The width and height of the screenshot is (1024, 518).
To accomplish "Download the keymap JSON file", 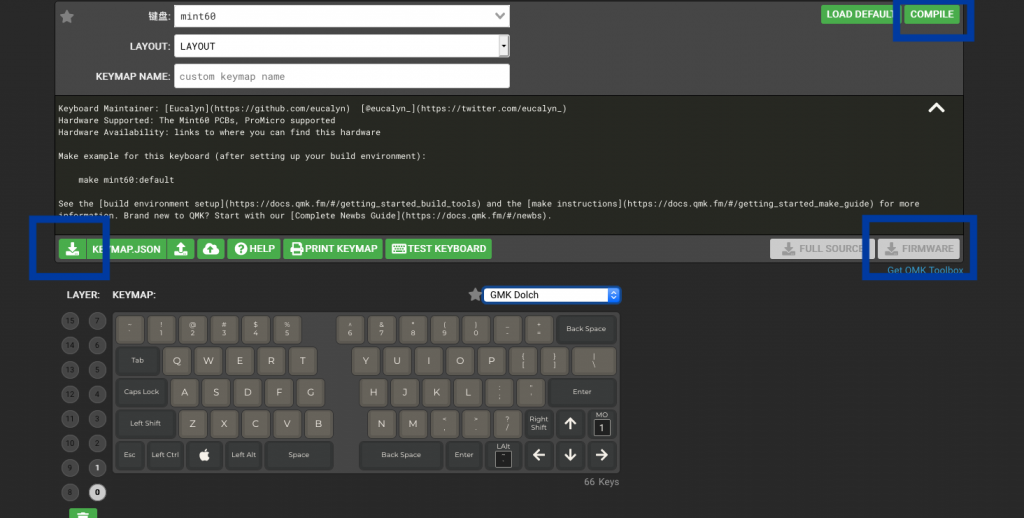I will coord(73,249).
